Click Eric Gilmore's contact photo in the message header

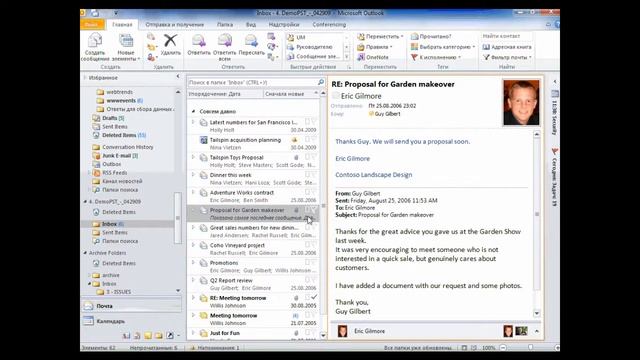(521, 102)
